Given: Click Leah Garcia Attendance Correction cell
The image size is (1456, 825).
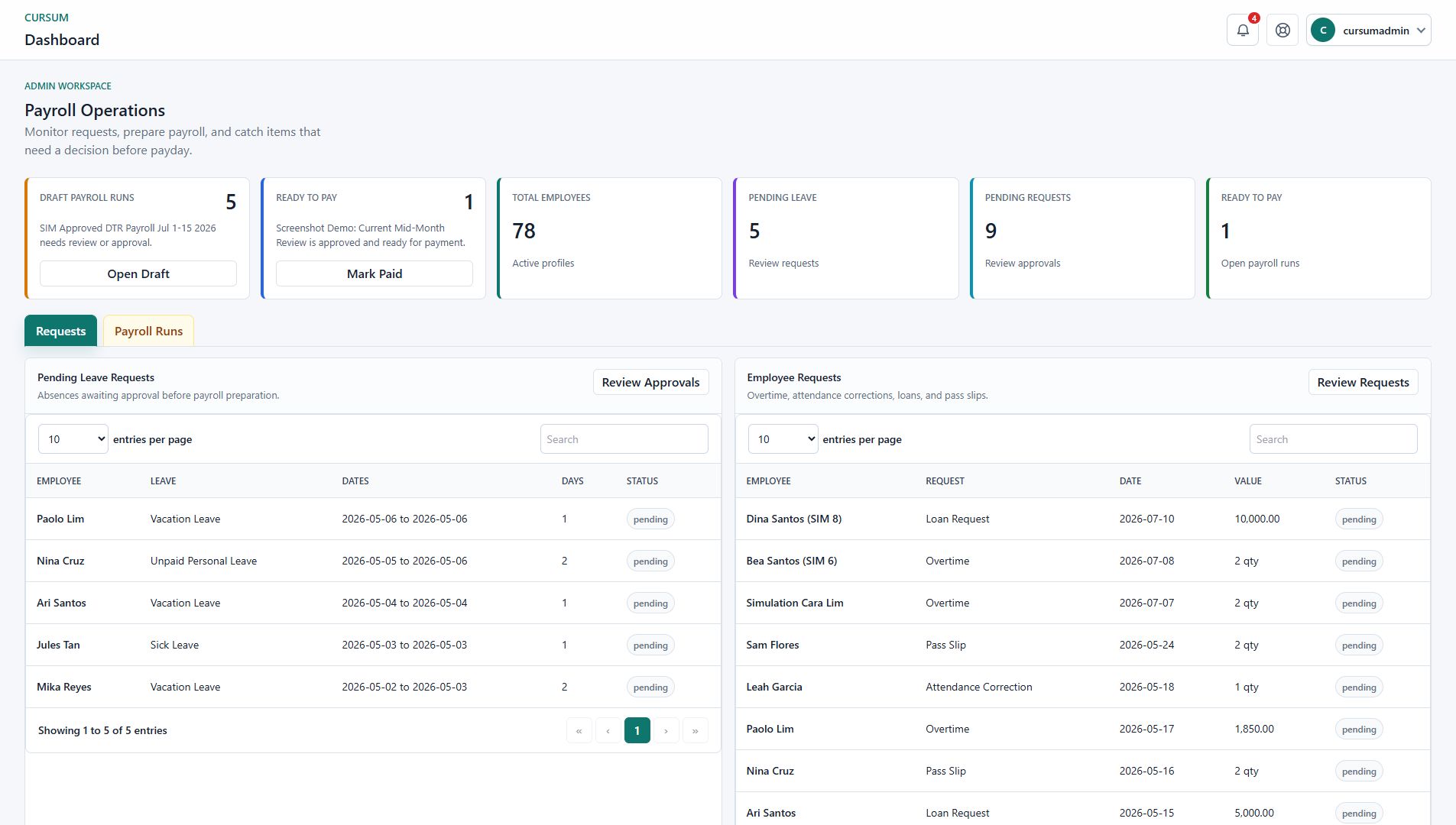Looking at the screenshot, I should pyautogui.click(x=979, y=687).
